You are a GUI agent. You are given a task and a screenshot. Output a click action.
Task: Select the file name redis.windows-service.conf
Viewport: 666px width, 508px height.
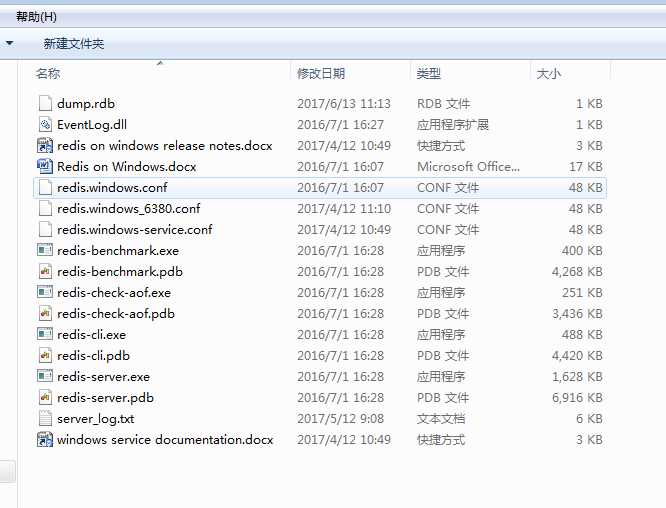point(135,230)
